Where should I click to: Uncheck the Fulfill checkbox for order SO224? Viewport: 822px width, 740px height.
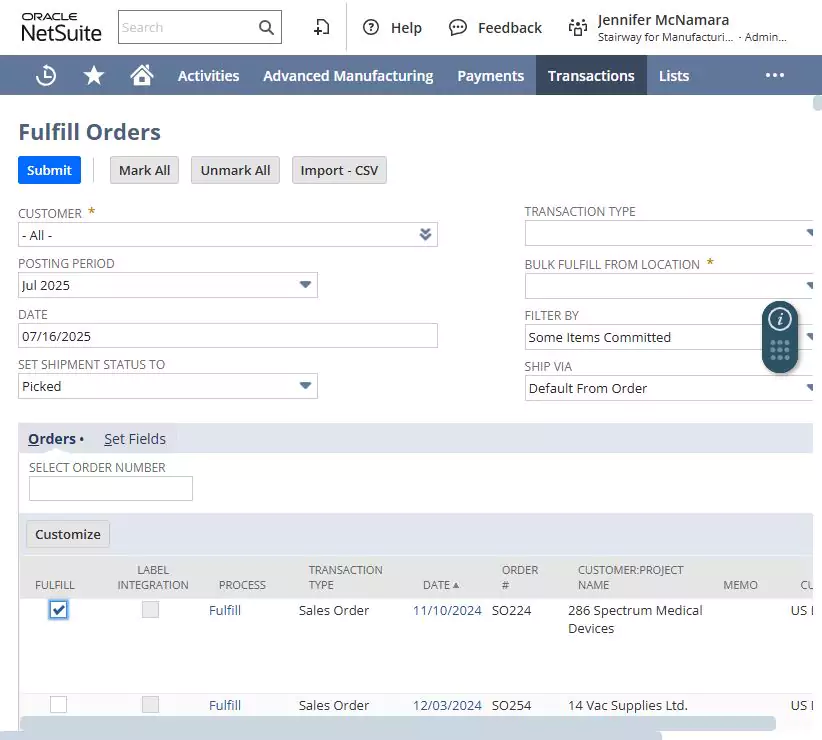point(58,610)
